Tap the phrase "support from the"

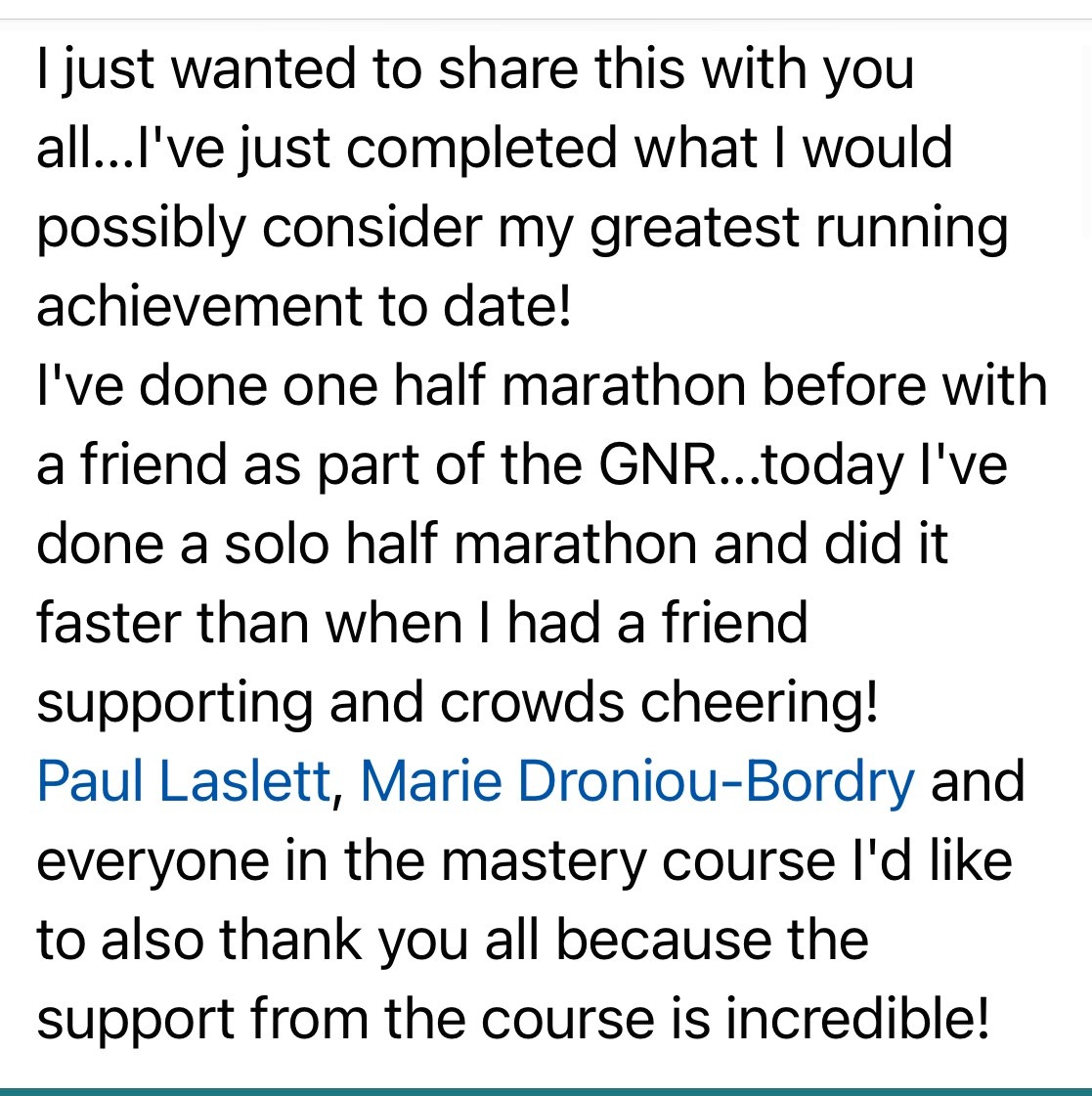tap(251, 1019)
